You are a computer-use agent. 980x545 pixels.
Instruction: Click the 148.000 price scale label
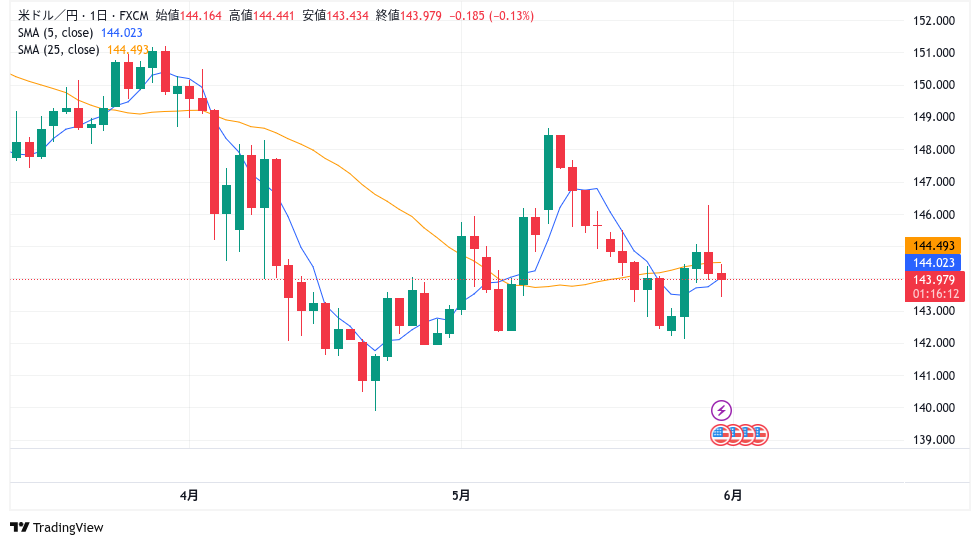934,149
